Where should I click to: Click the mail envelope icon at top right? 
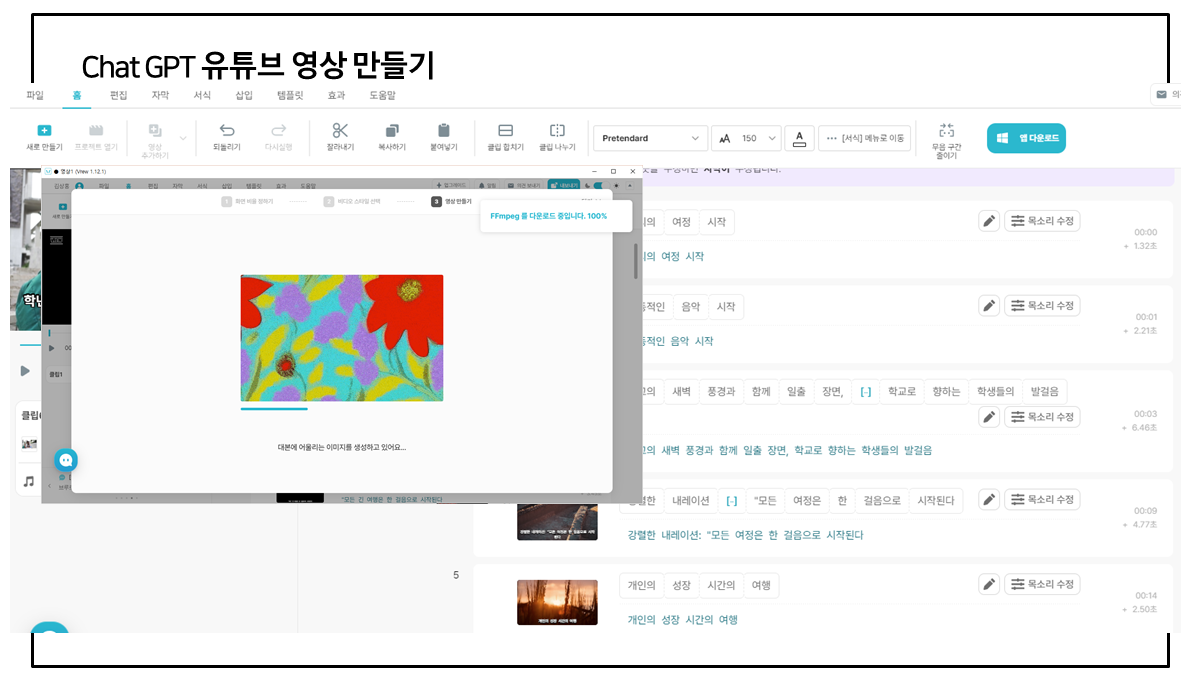(1161, 95)
